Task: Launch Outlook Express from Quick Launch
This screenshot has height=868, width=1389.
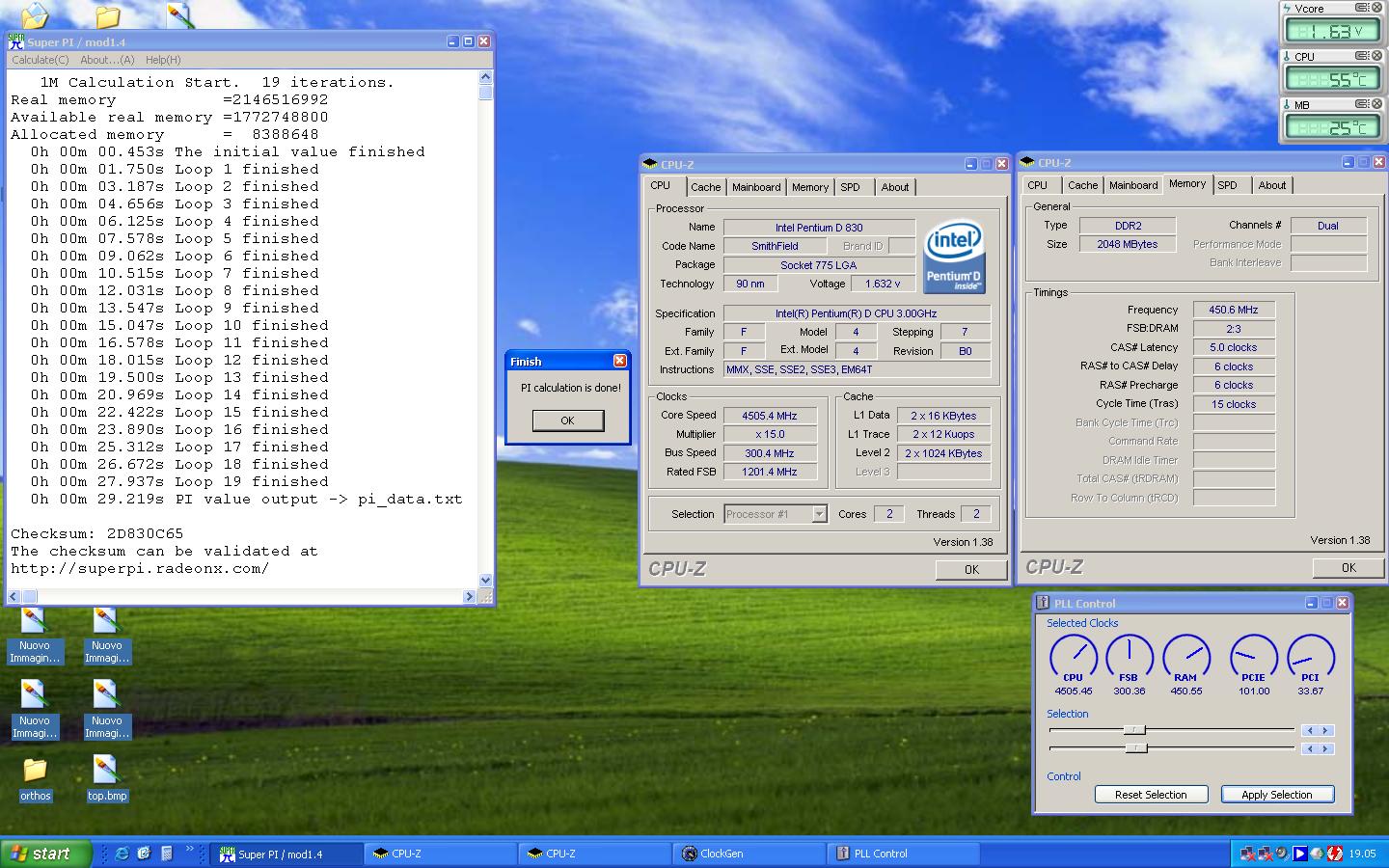Action: [x=144, y=854]
